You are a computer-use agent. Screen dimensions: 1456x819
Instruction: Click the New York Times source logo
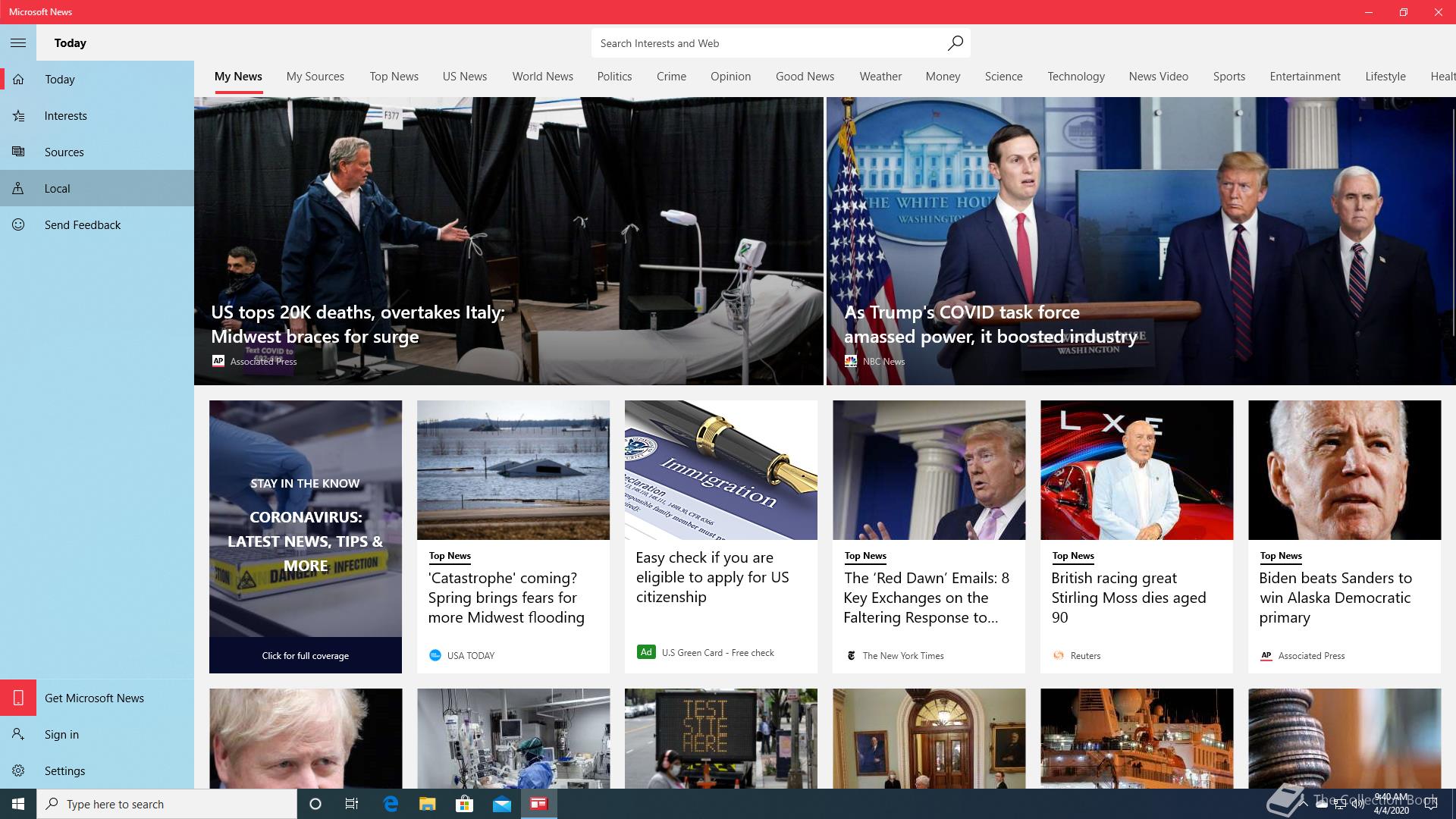[x=851, y=656]
